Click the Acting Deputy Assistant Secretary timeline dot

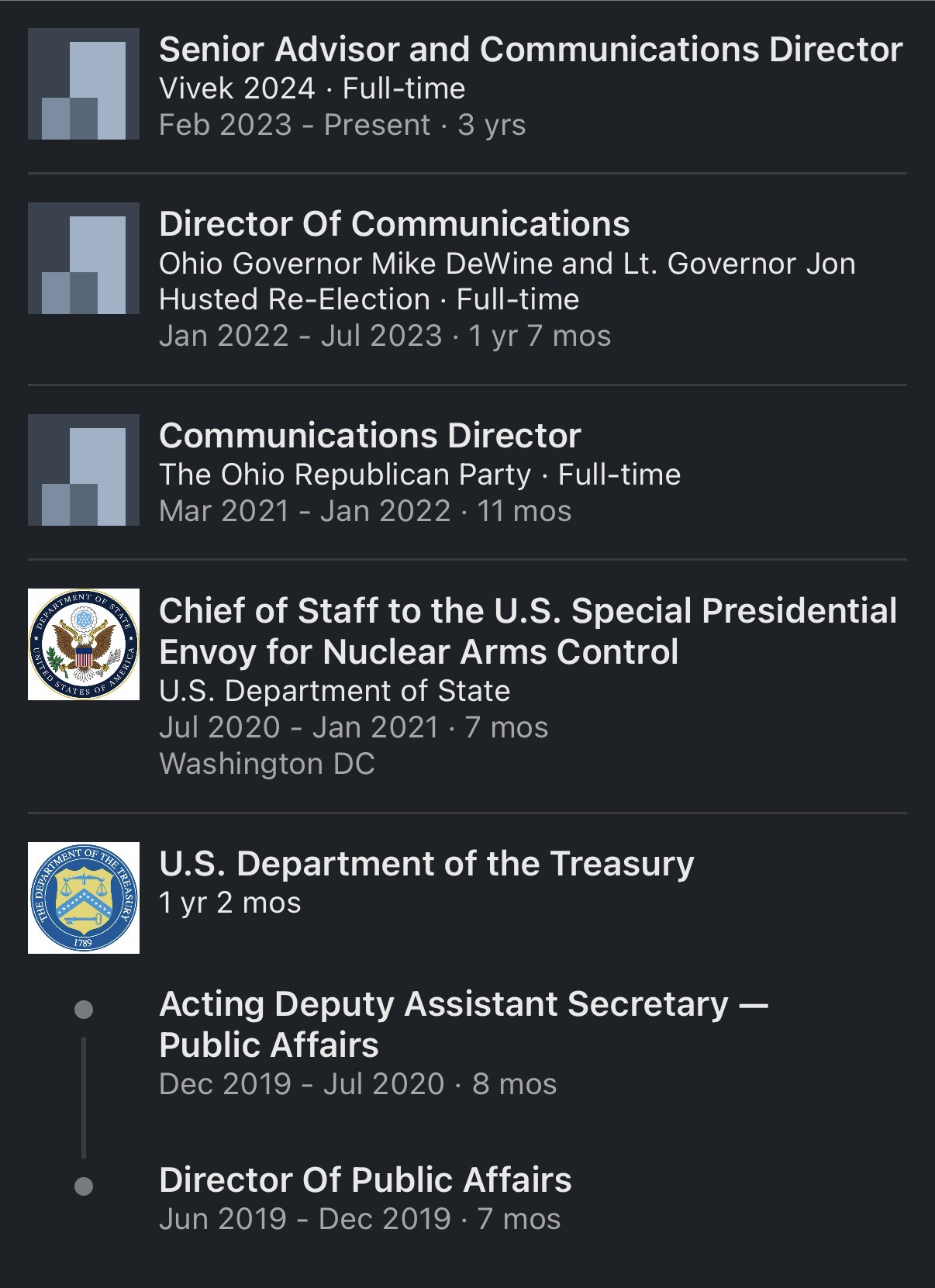(84, 1010)
